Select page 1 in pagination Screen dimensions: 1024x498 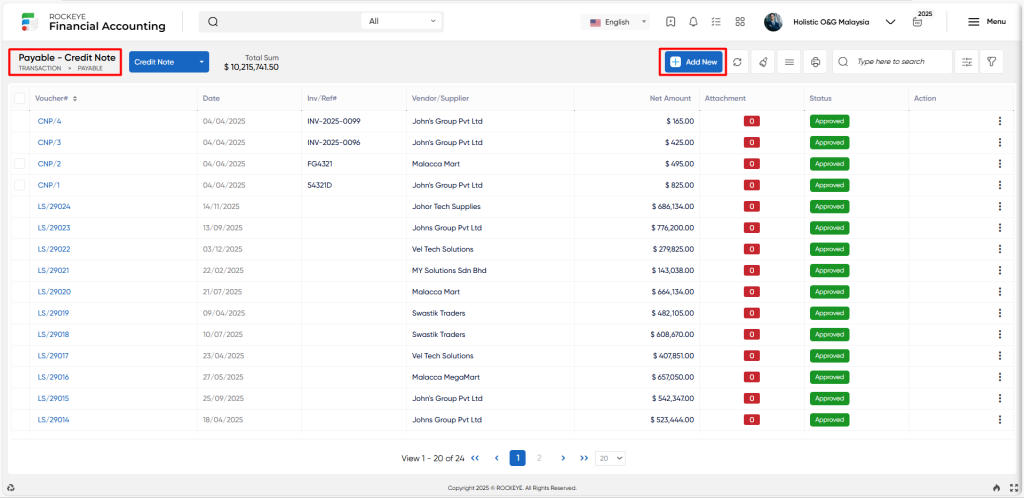click(x=518, y=458)
